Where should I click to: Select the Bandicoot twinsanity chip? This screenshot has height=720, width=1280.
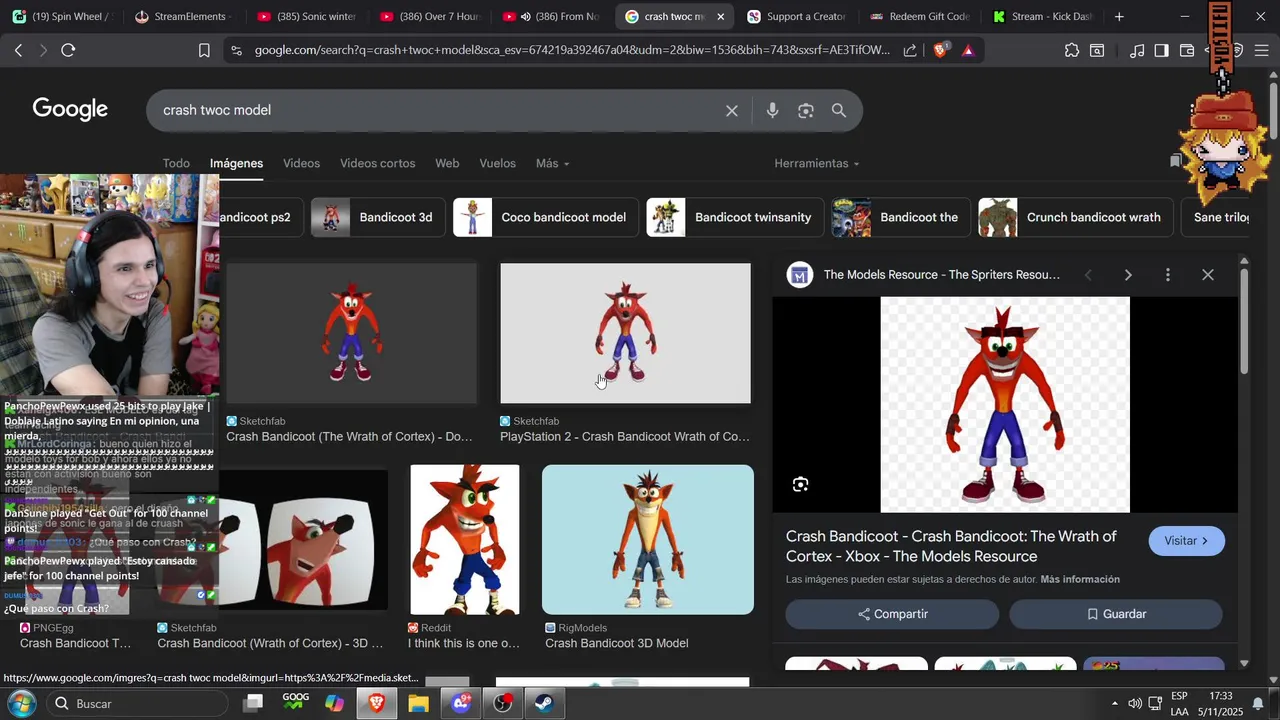(x=735, y=217)
